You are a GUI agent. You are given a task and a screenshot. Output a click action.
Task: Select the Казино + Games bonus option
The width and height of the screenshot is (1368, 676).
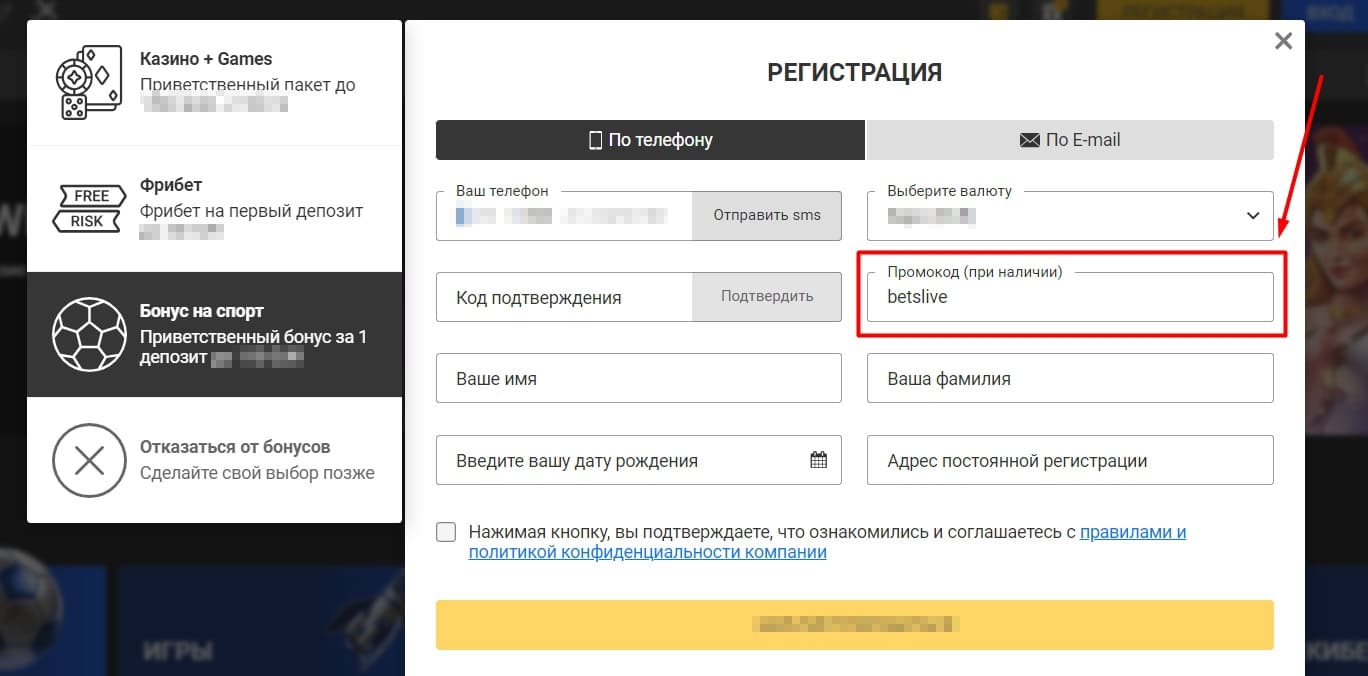tap(214, 83)
